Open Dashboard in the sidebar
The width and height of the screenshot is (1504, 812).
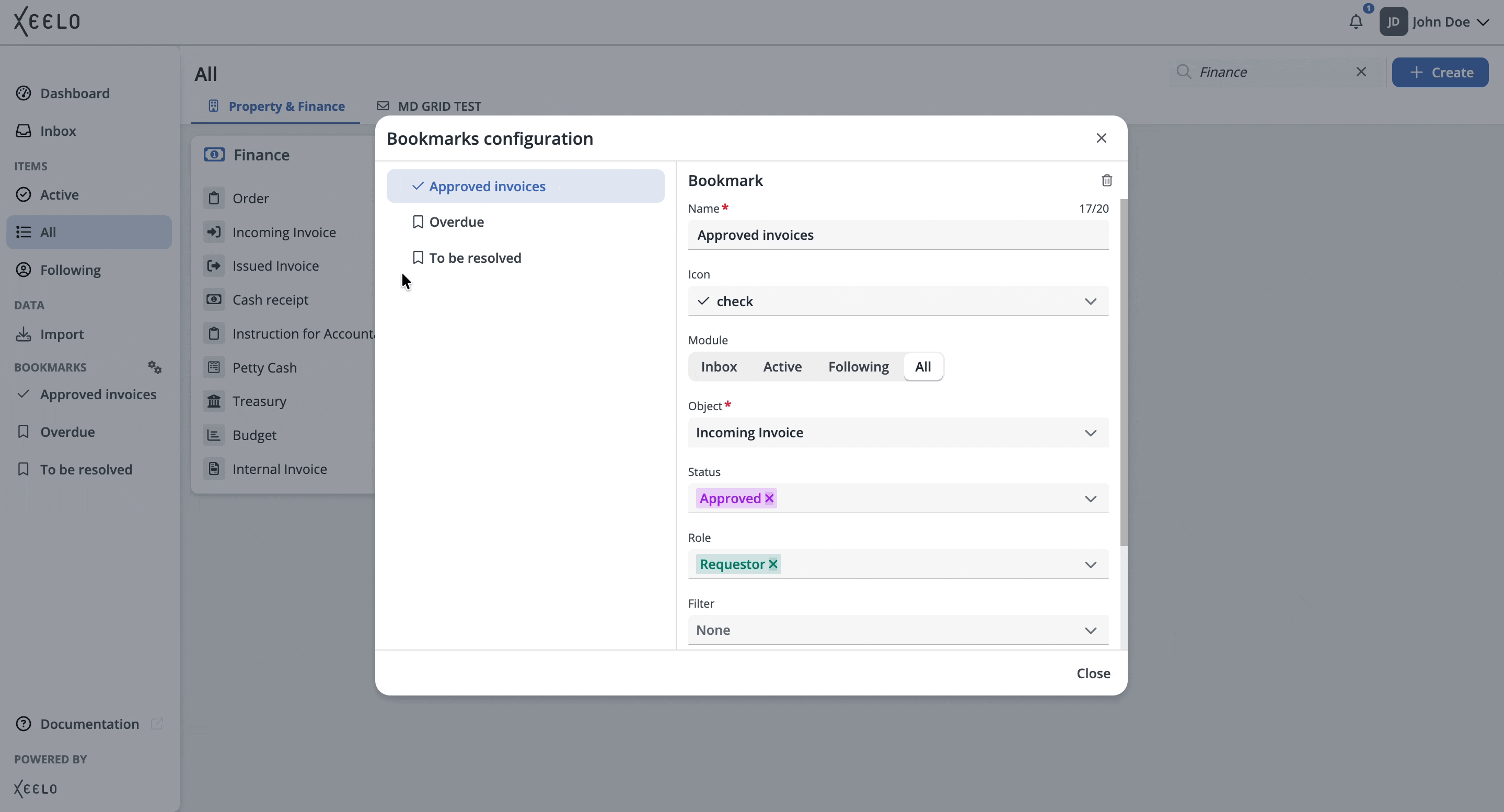(x=89, y=94)
